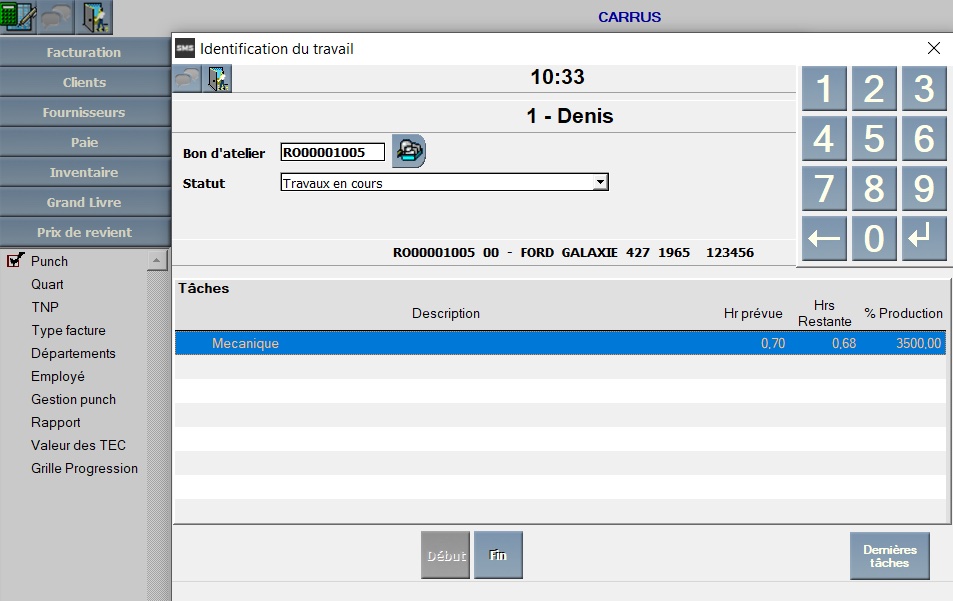Open the Facturation menu
This screenshot has height=601, width=953.
point(84,52)
